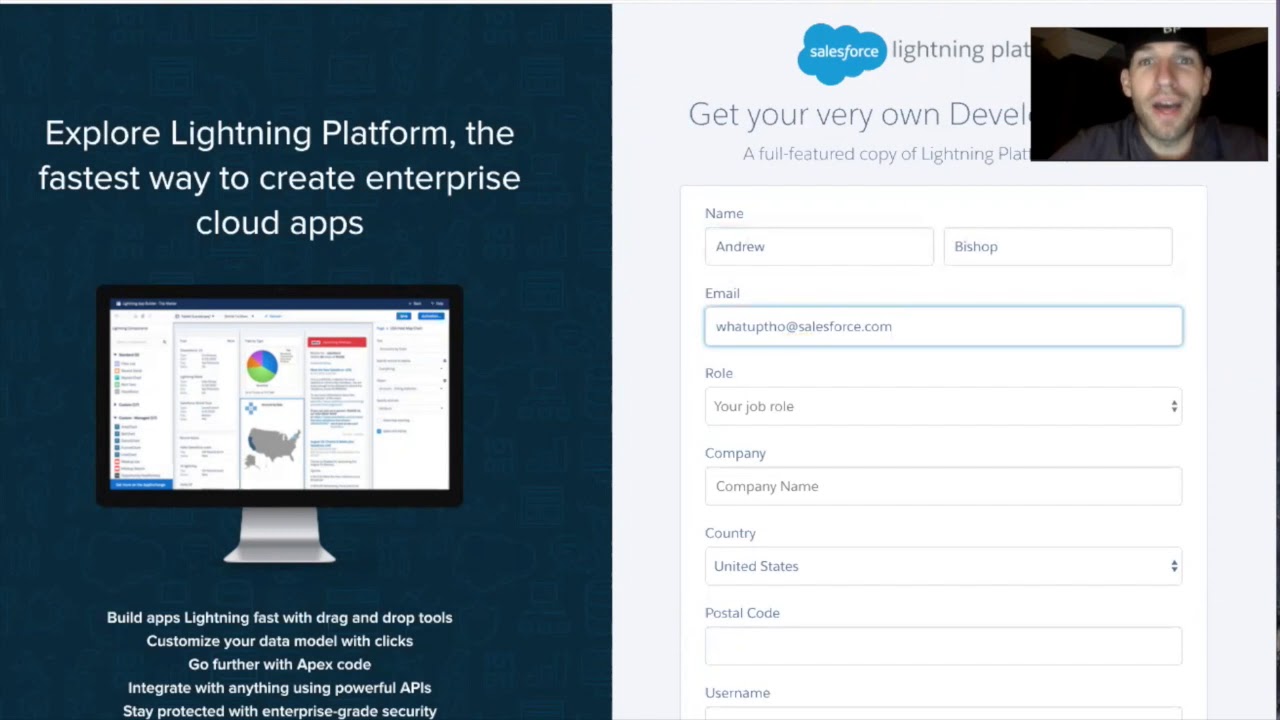Click 'Go further with Apex code' text
1280x720 pixels.
click(279, 664)
